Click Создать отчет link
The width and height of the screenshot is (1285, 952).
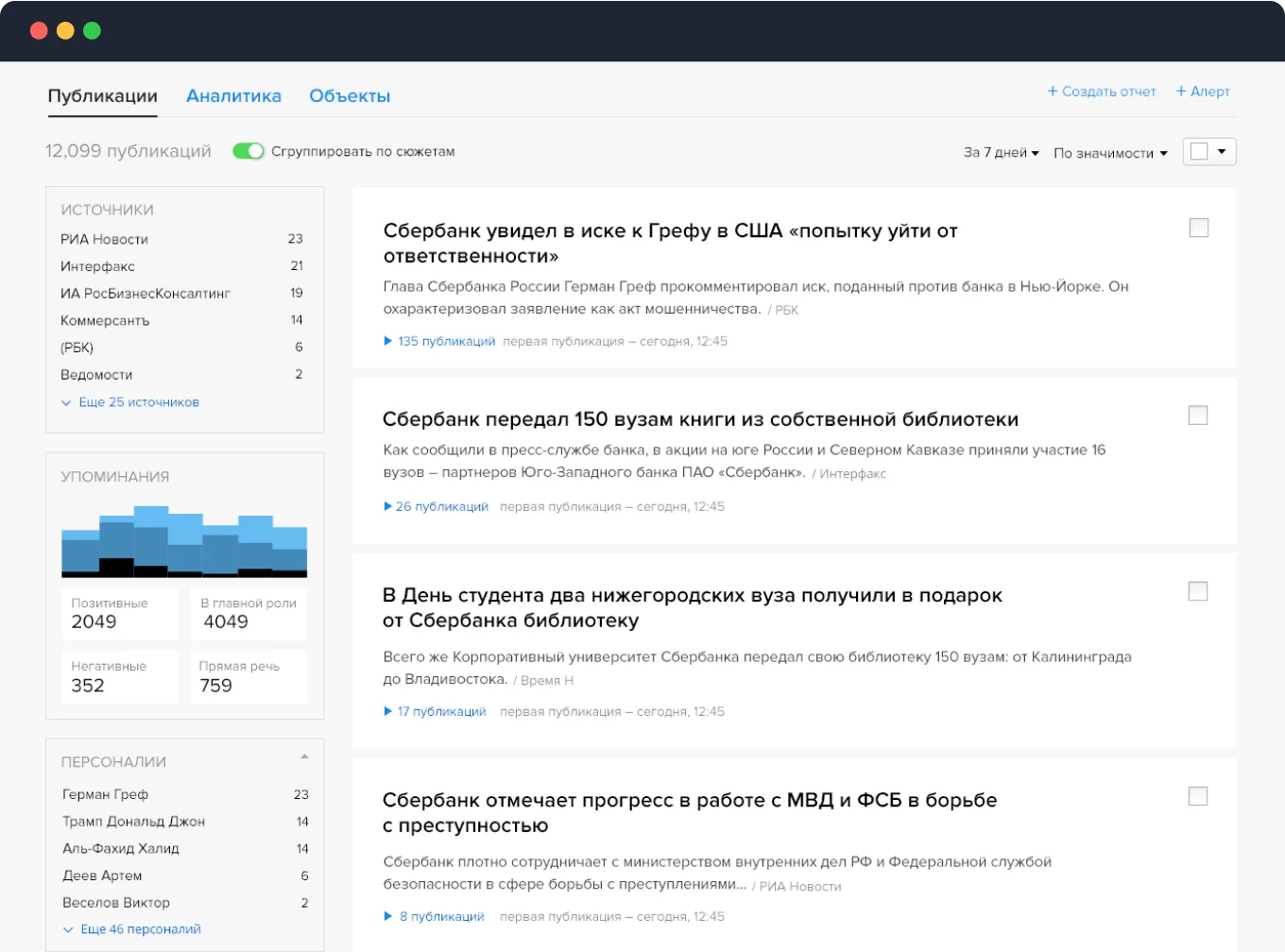[1102, 92]
